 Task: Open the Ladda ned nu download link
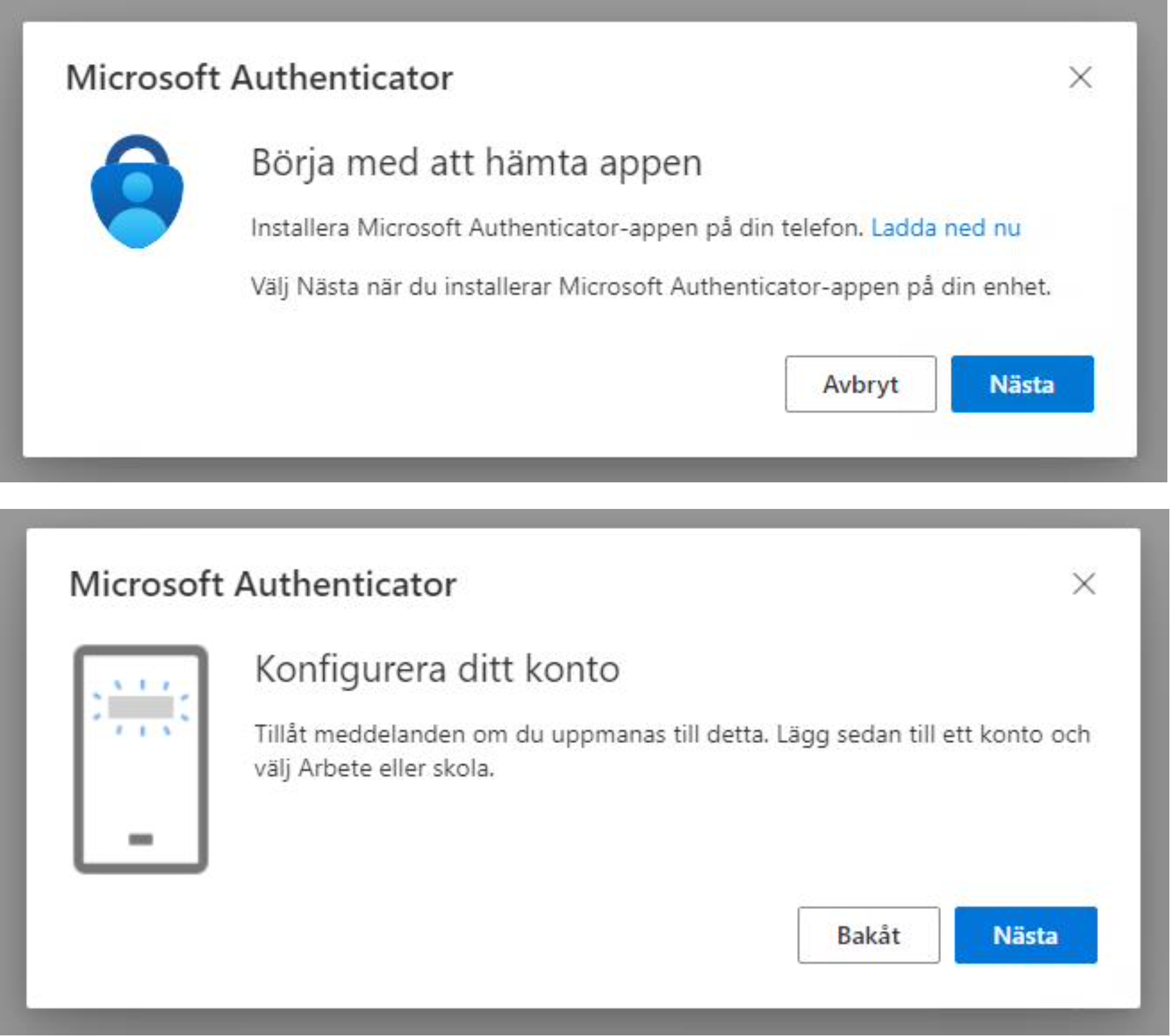[x=946, y=228]
